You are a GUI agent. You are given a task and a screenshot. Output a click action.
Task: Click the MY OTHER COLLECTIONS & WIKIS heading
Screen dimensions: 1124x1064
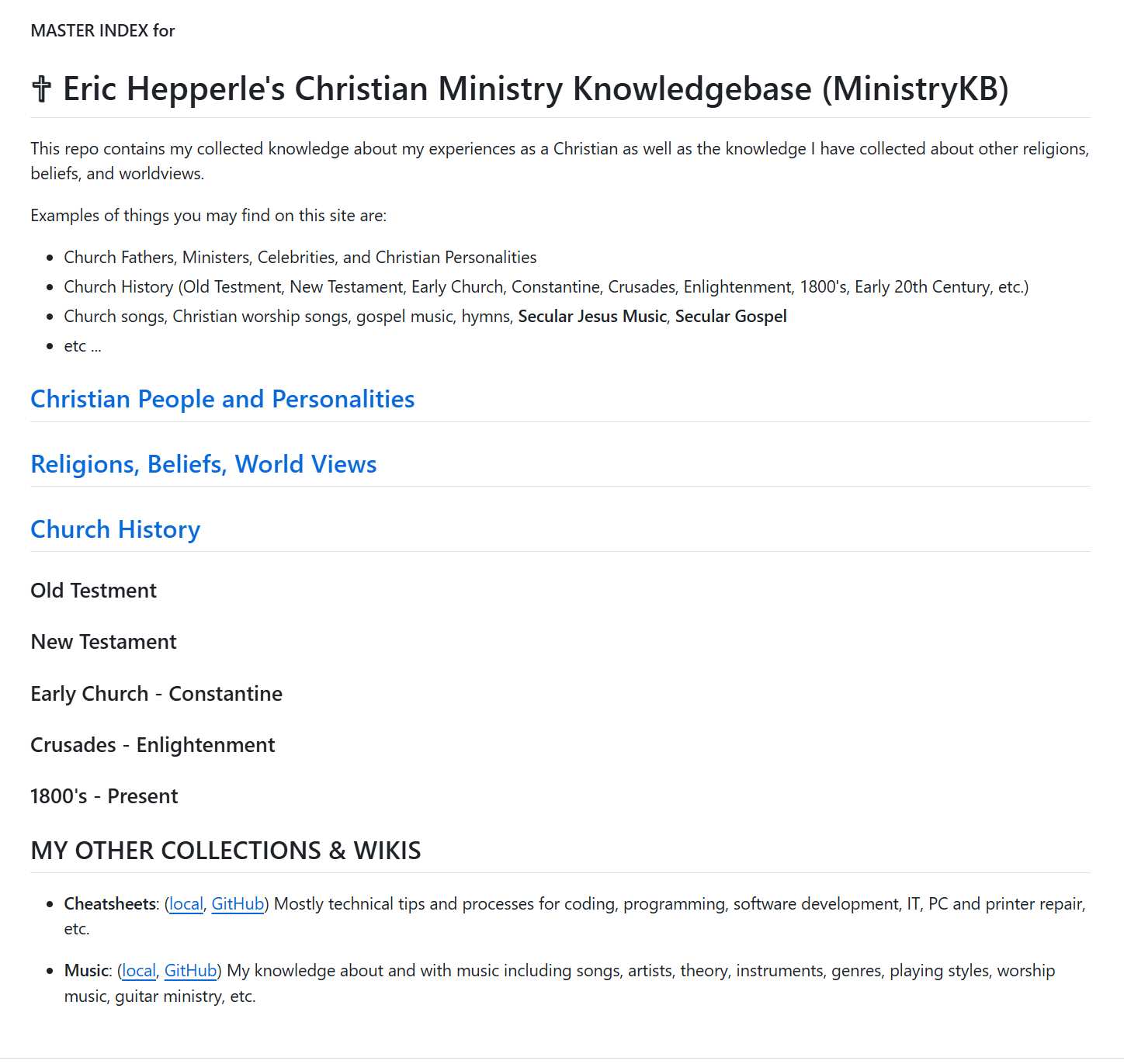[225, 851]
